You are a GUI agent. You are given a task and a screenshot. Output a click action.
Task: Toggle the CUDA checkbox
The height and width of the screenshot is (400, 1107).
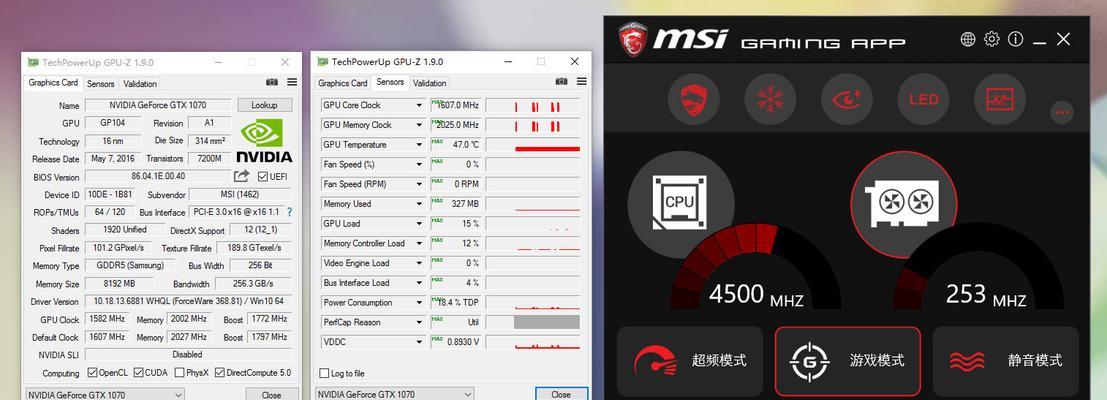pos(138,372)
